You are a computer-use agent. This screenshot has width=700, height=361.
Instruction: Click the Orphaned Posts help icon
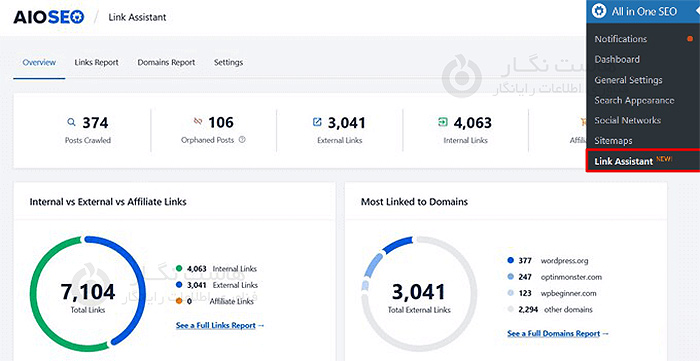point(242,140)
